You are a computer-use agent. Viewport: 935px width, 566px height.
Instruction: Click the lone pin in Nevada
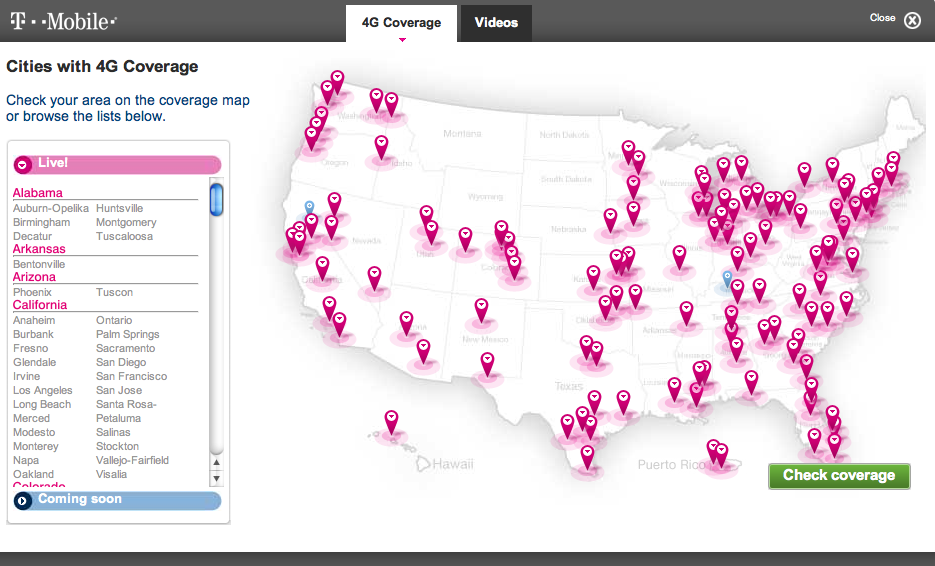(374, 275)
